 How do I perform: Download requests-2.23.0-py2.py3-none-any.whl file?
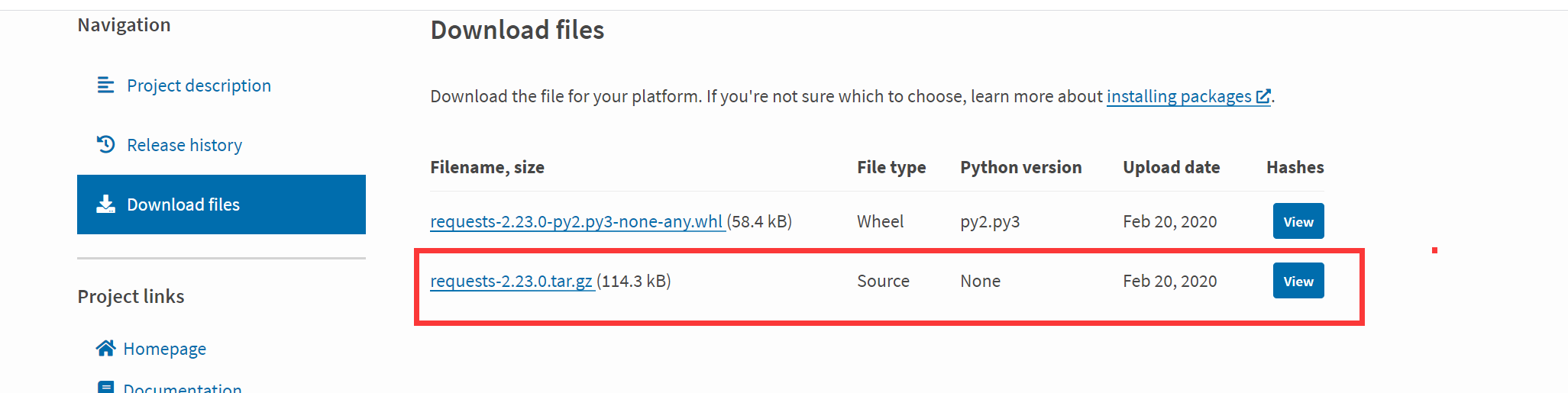pos(577,221)
